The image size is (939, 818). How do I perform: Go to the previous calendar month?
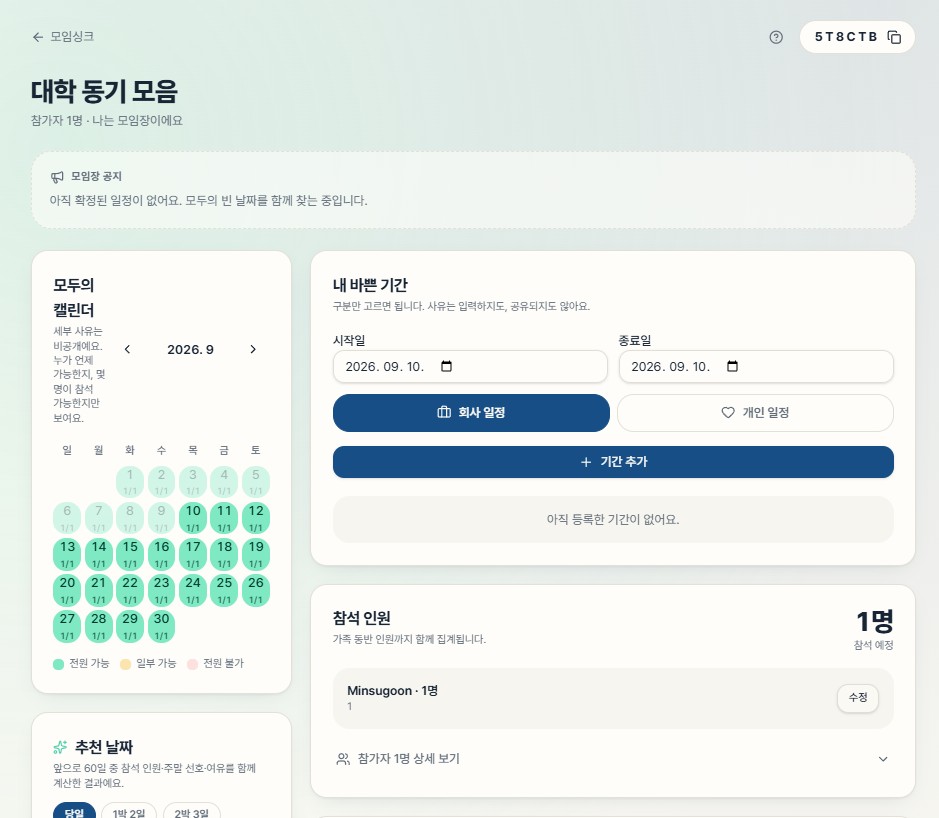tap(127, 349)
